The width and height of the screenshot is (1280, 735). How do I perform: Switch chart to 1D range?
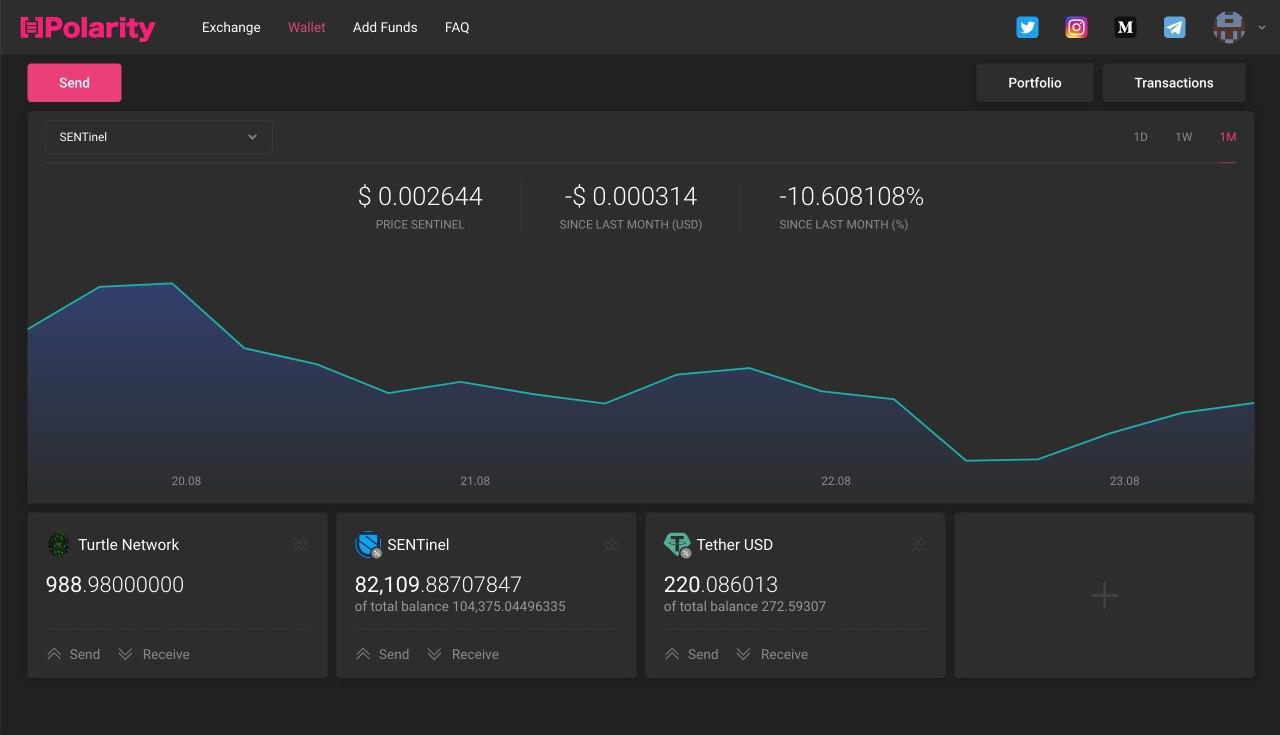pos(1140,137)
